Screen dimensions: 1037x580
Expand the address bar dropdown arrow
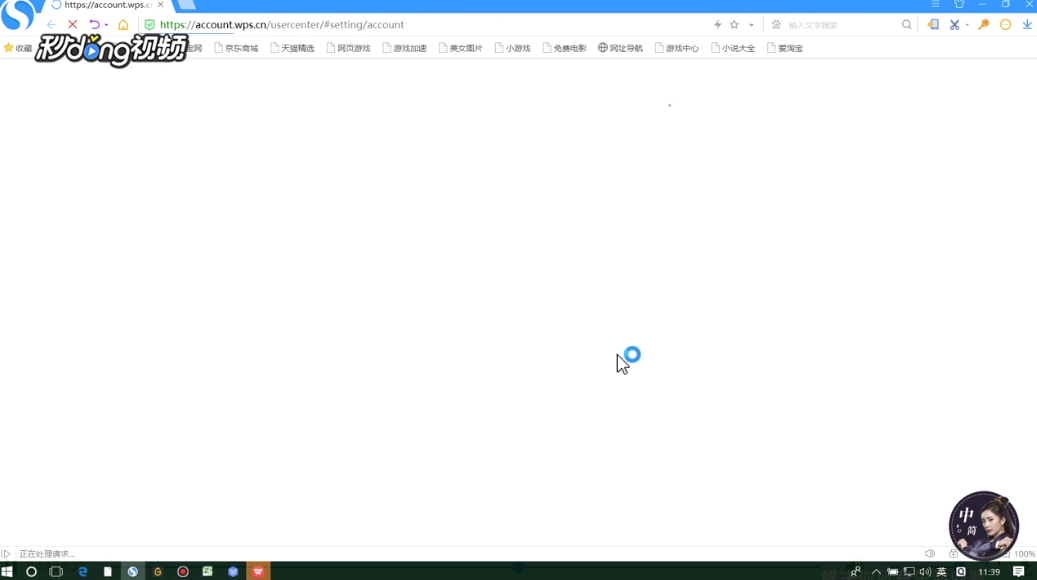tap(751, 25)
